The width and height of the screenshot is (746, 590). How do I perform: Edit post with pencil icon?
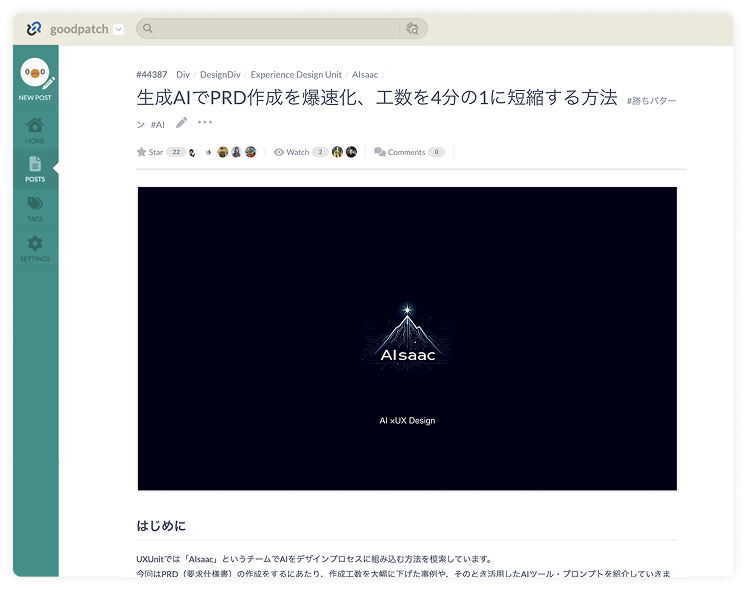coord(181,123)
